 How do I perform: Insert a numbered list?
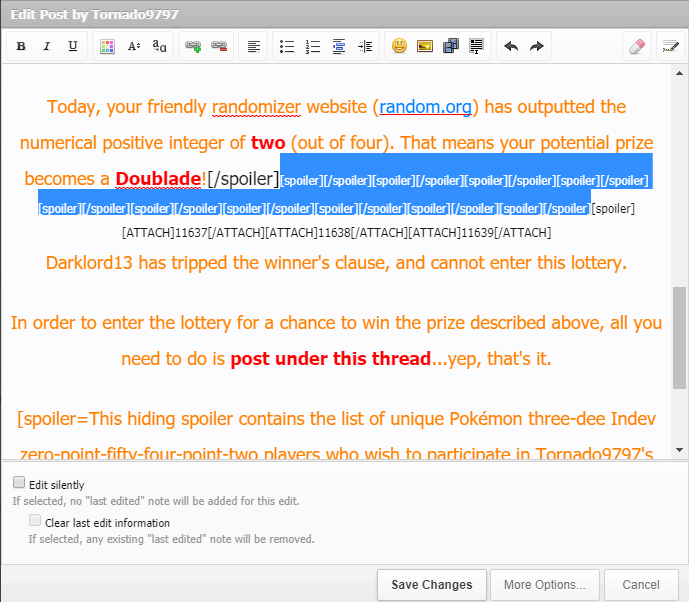(313, 47)
